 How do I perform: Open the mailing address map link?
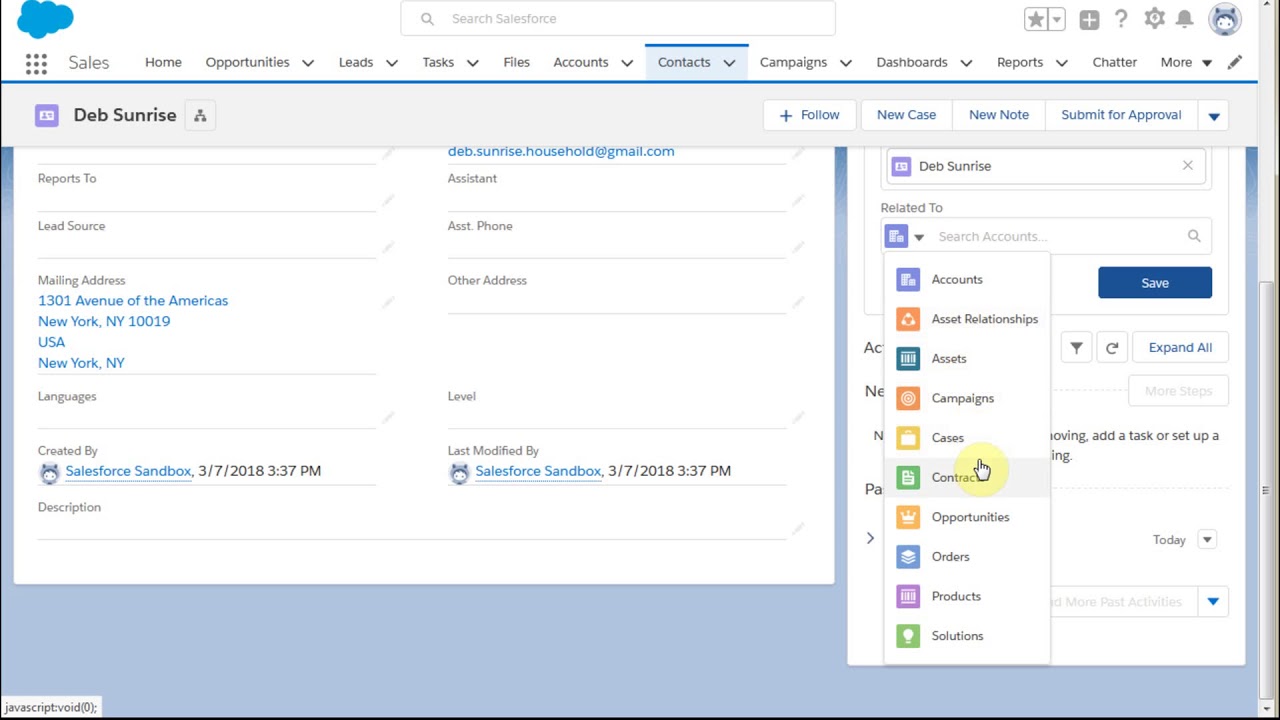coord(133,331)
